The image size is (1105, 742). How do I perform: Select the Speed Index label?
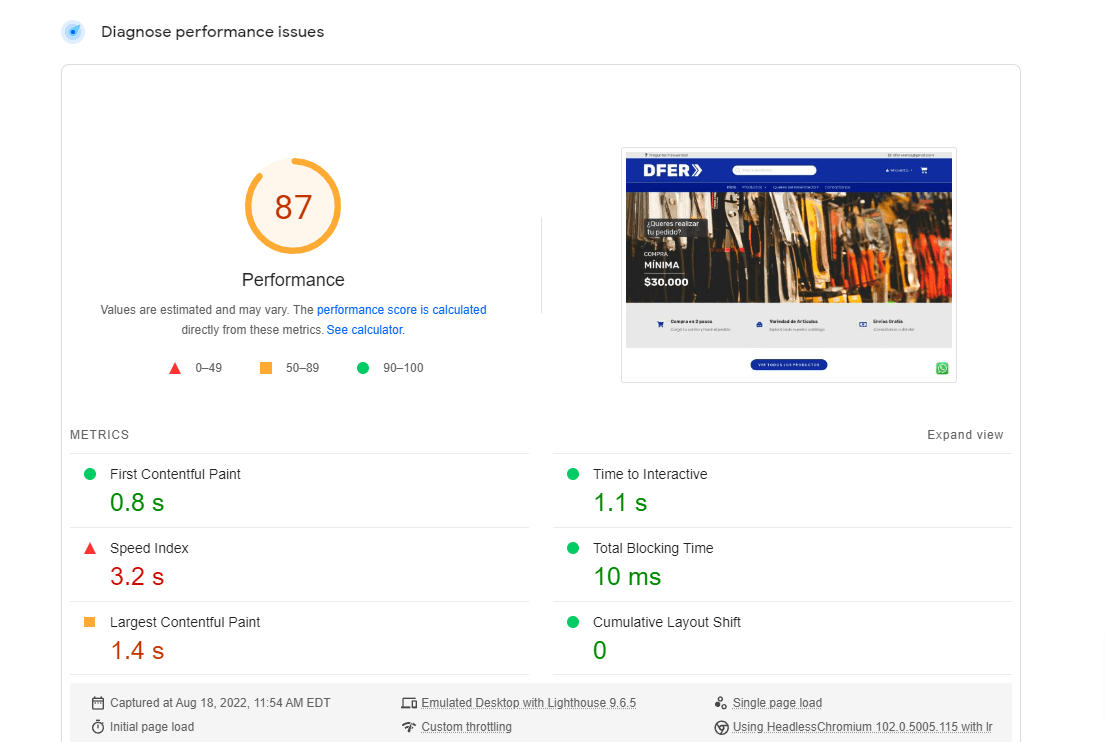point(149,548)
